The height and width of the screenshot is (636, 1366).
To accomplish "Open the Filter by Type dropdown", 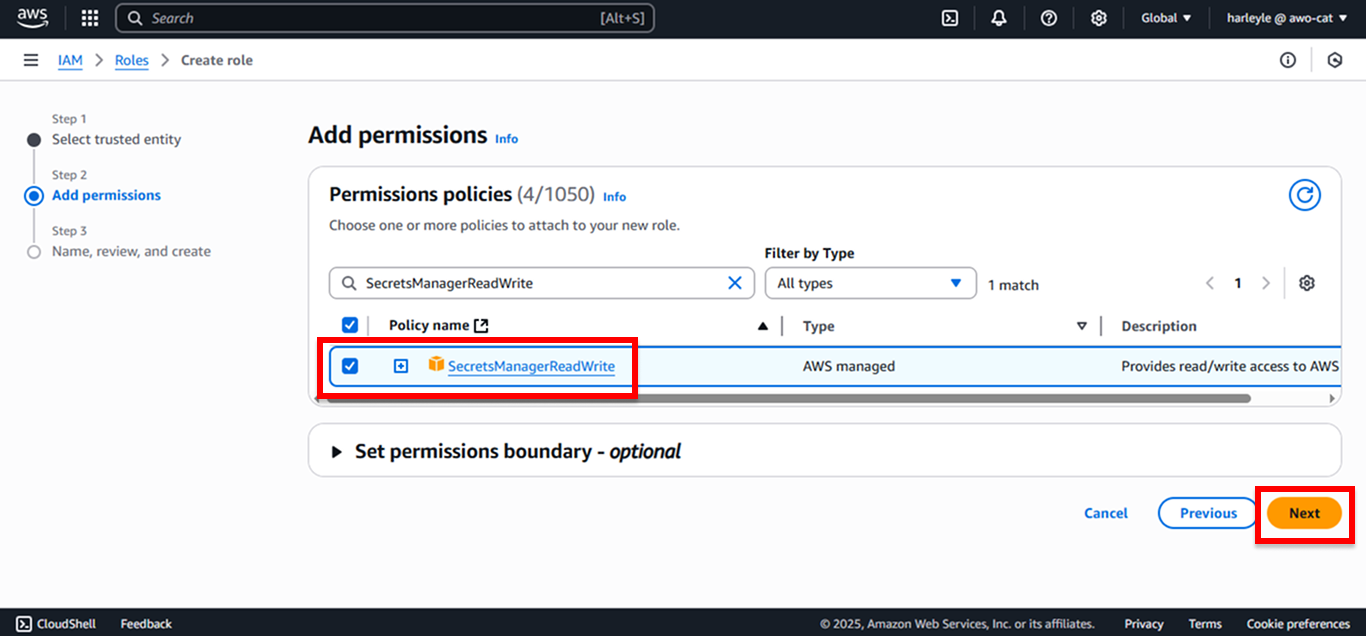I will [870, 283].
